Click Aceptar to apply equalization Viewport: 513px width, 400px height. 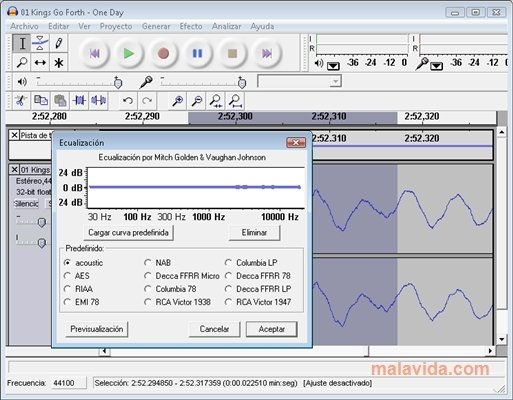[x=272, y=329]
